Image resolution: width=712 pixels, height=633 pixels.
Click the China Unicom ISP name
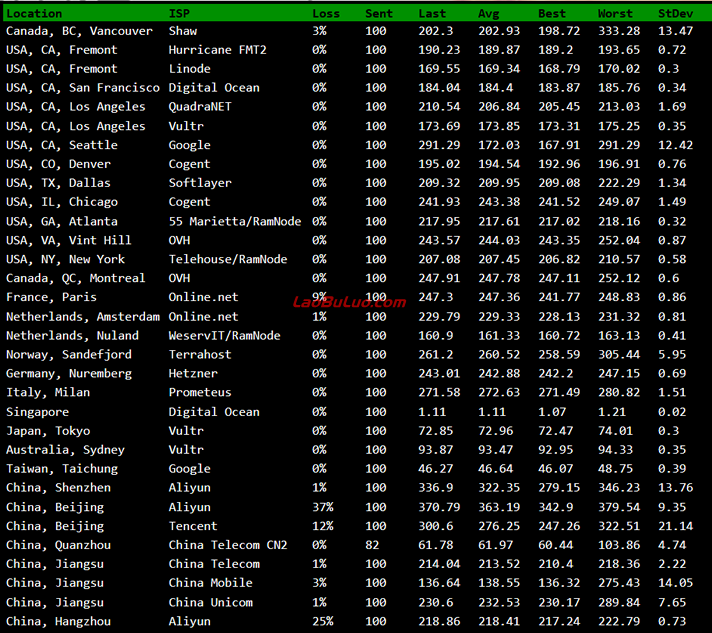tap(210, 603)
